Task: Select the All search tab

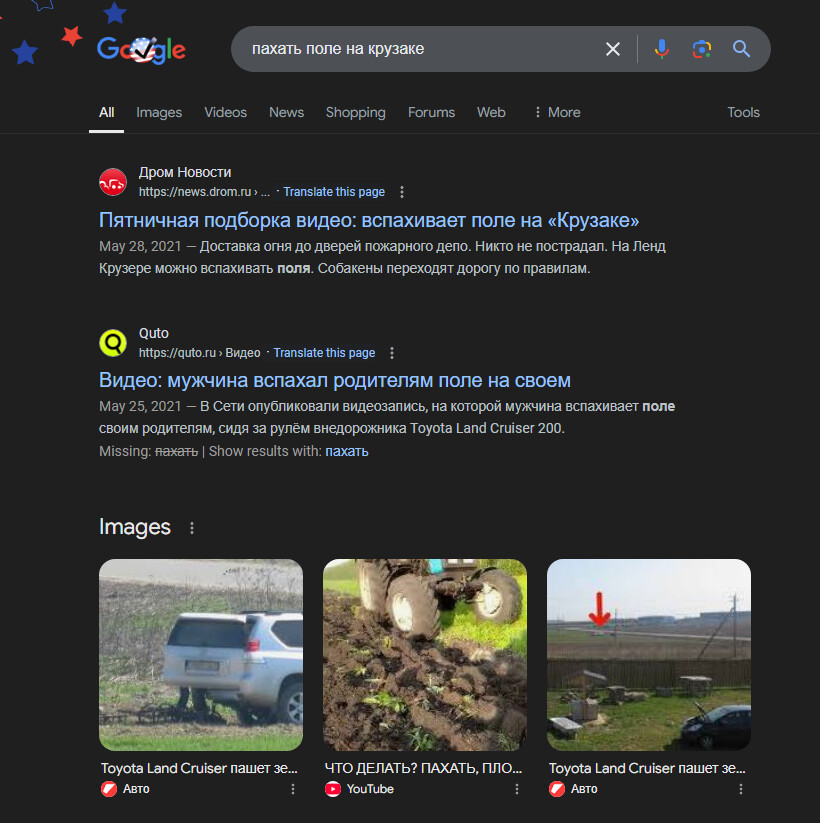Action: click(107, 112)
